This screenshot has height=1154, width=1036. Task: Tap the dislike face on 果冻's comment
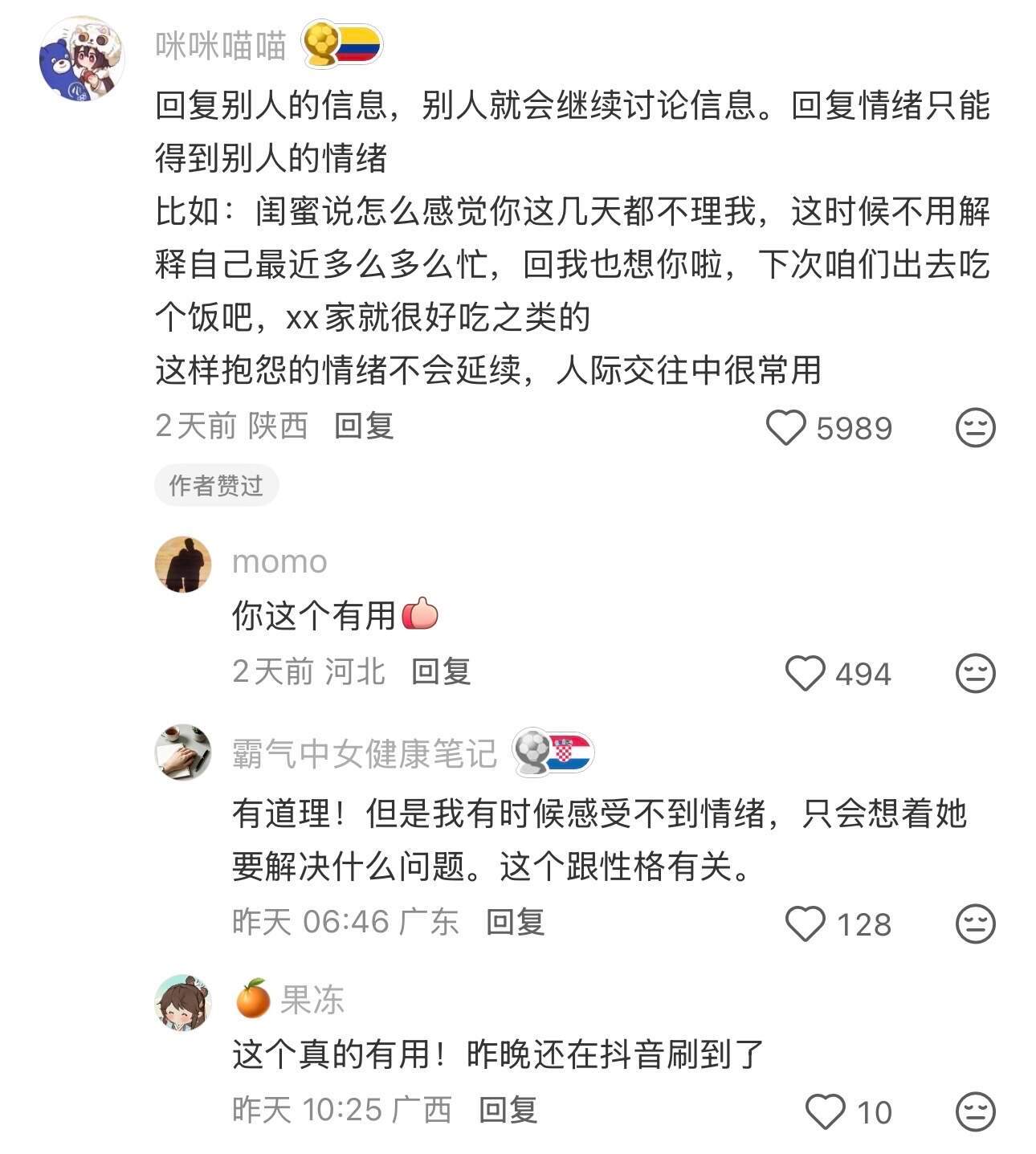coord(975,1111)
